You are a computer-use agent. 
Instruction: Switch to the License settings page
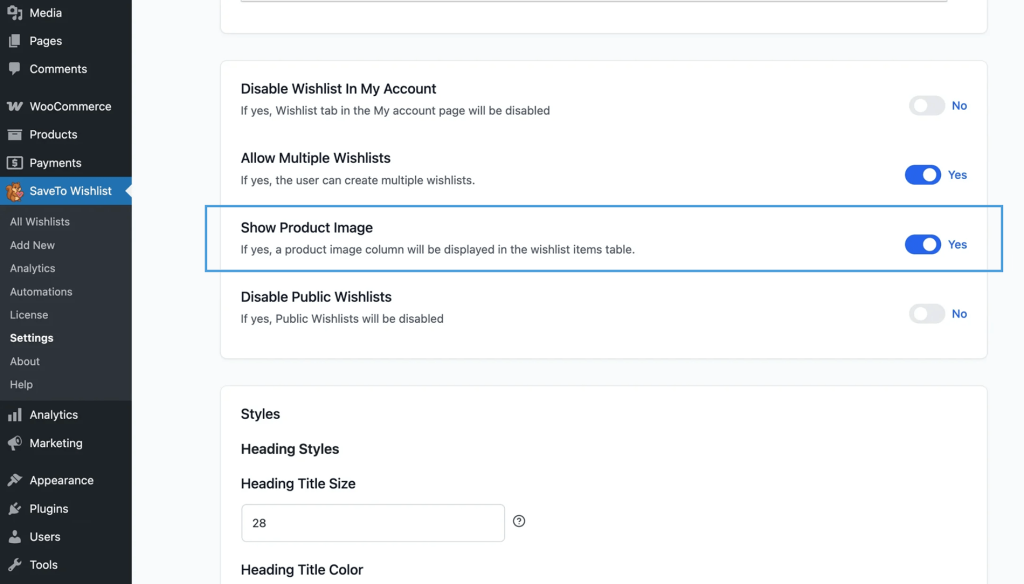click(x=28, y=314)
